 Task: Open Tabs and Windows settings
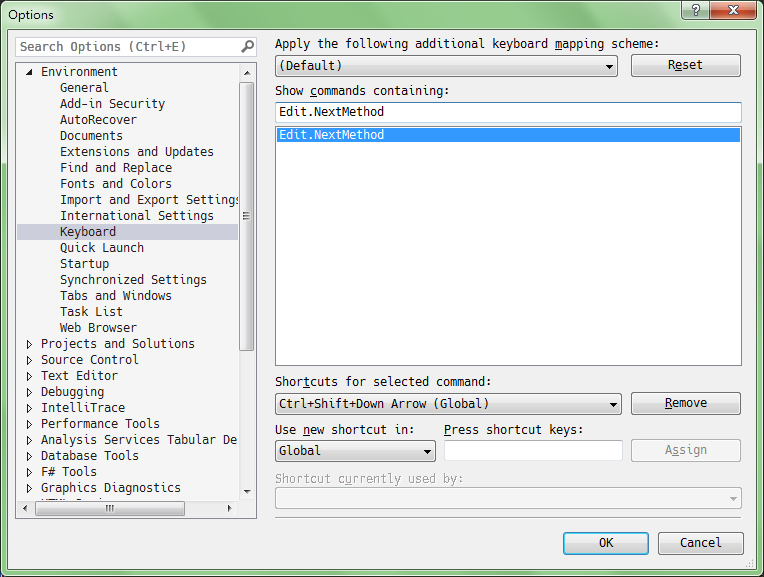115,296
